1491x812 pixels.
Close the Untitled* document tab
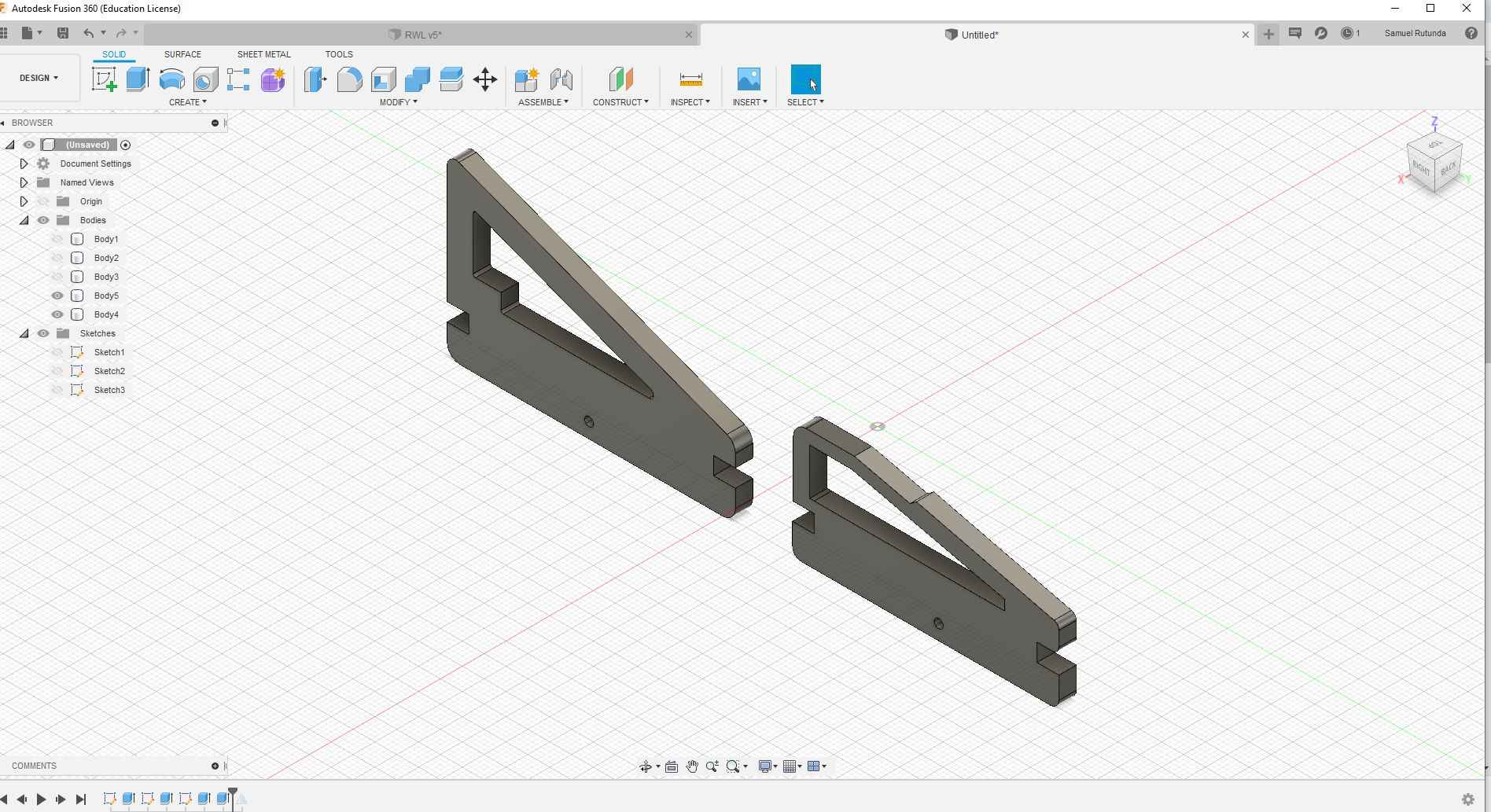[1245, 35]
